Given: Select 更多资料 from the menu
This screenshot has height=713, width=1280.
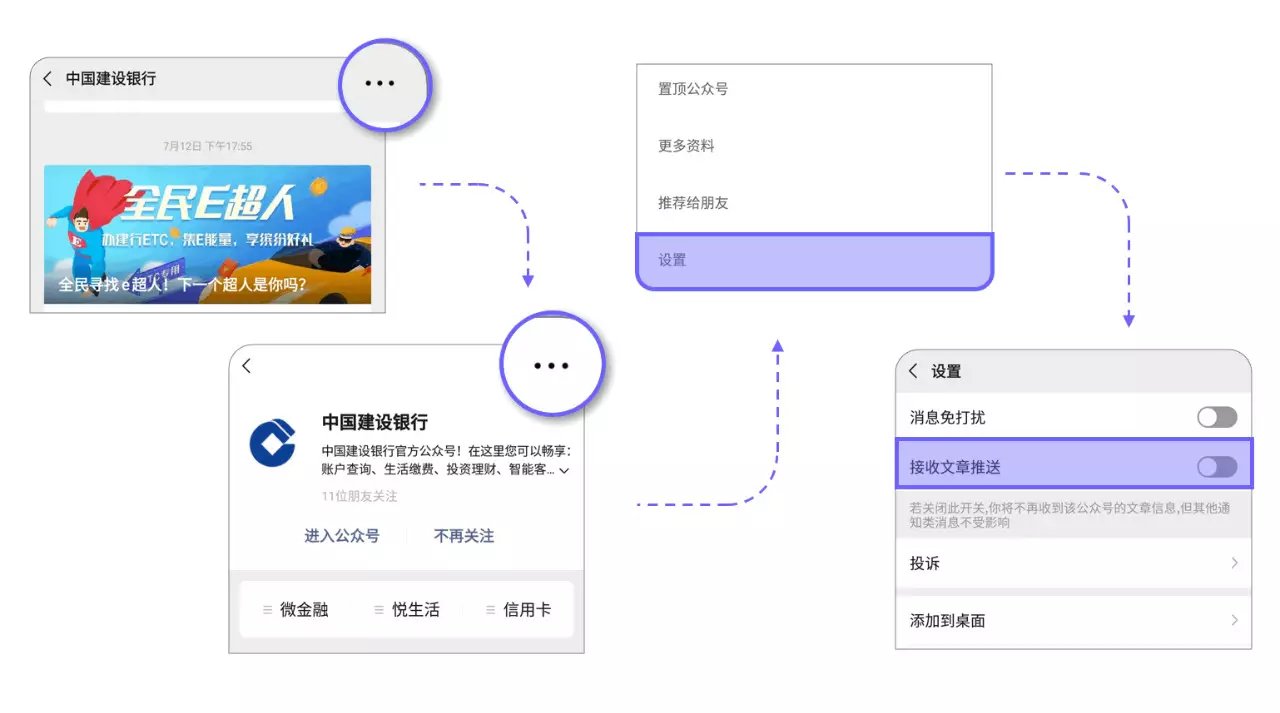Looking at the screenshot, I should [814, 146].
